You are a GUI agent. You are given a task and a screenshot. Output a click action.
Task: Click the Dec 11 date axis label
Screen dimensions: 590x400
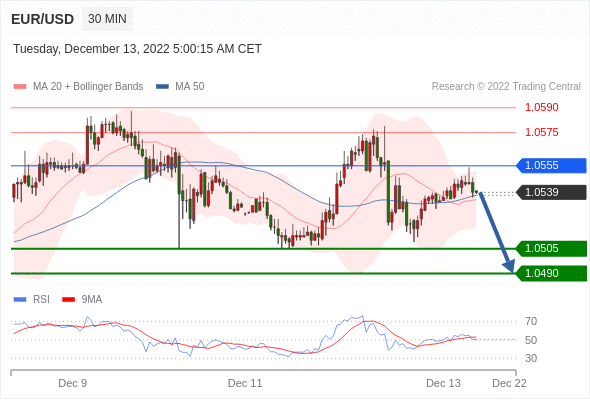pyautogui.click(x=245, y=383)
